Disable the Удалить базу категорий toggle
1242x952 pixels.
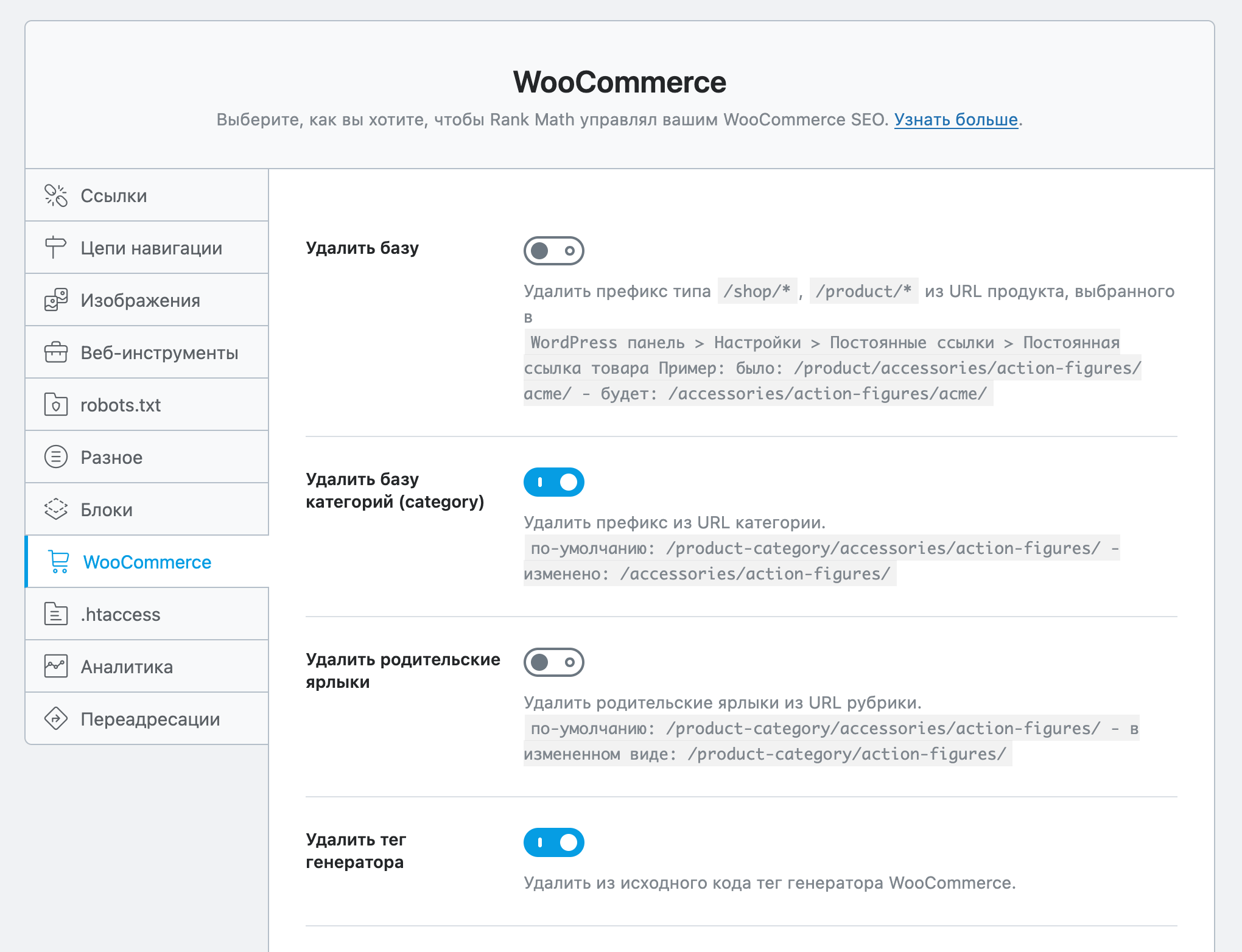(x=554, y=482)
